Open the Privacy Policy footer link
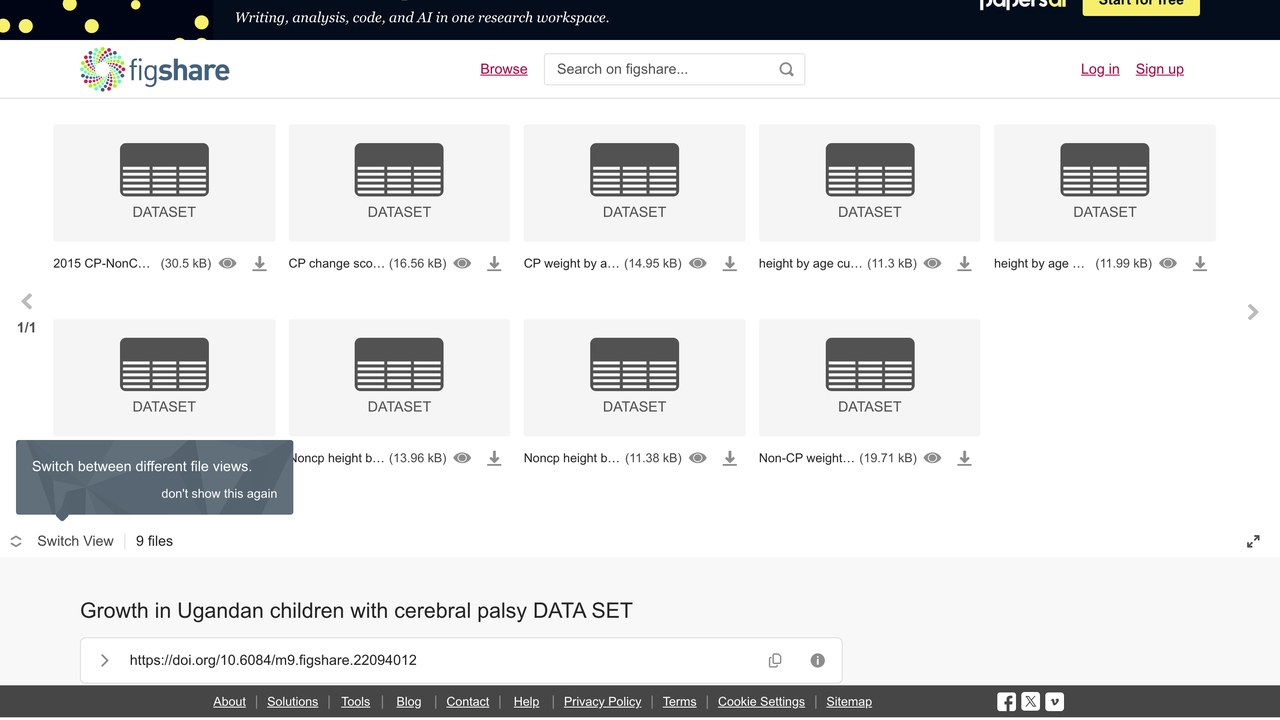1280x720 pixels. click(602, 702)
